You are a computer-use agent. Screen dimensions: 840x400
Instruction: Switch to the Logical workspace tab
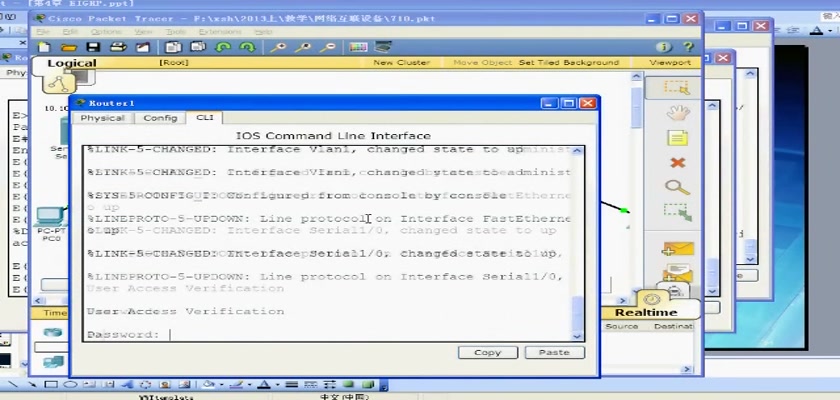[71, 63]
